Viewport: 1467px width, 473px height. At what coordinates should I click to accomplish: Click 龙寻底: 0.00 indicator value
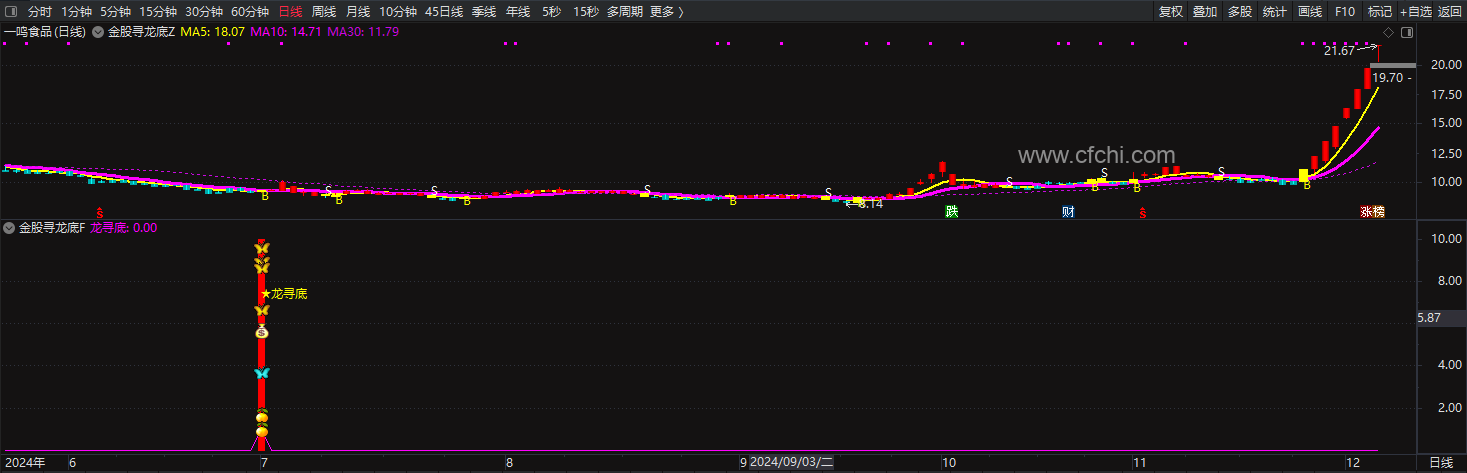tap(123, 228)
